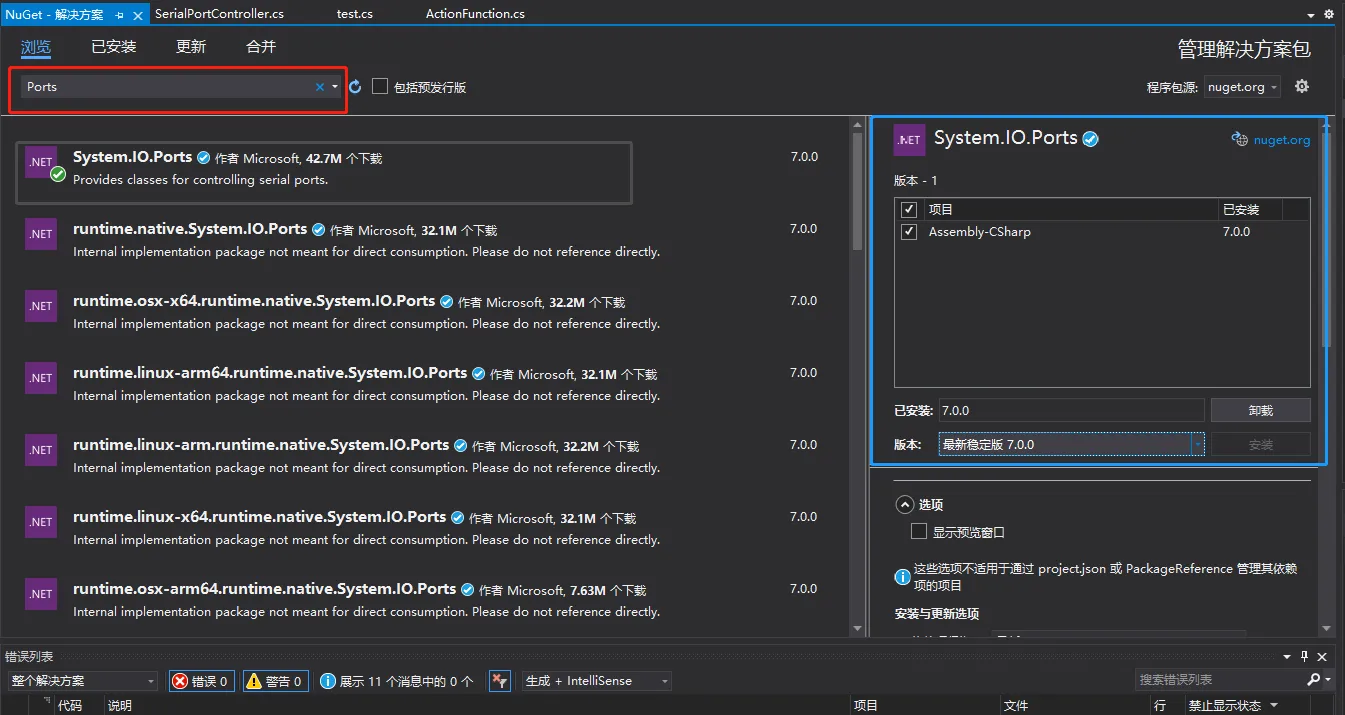The image size is (1345, 715).
Task: Click the .NET icon of the linux-x64 runtime package
Action: tap(41, 522)
